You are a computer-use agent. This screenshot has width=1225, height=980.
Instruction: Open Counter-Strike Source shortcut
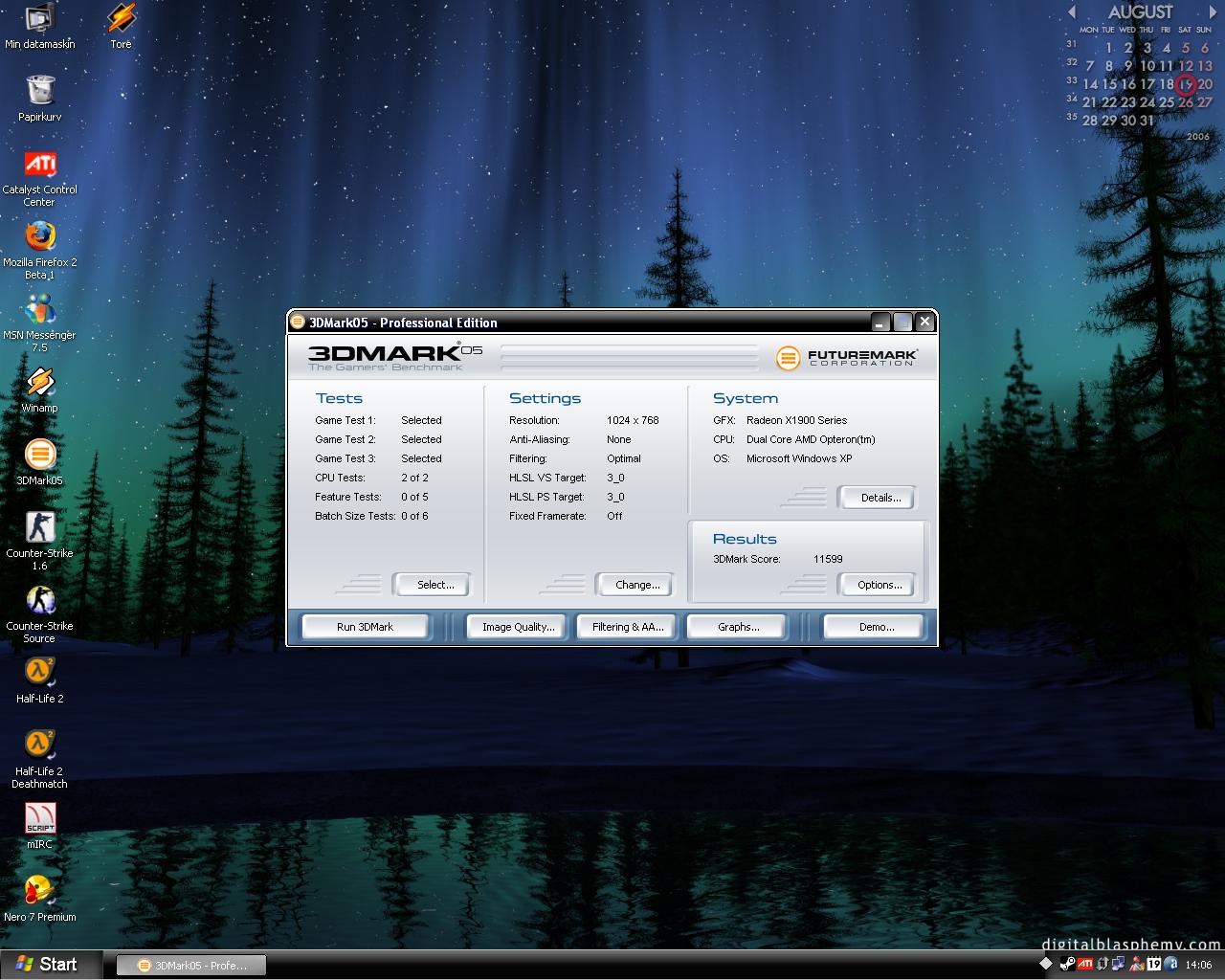tap(39, 613)
